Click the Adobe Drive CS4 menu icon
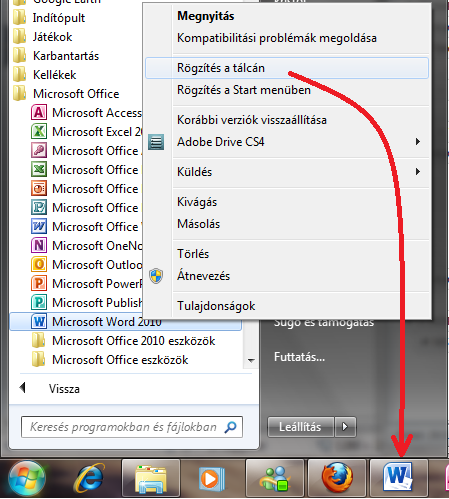Screen dimensions: 449x499 [x=156, y=142]
